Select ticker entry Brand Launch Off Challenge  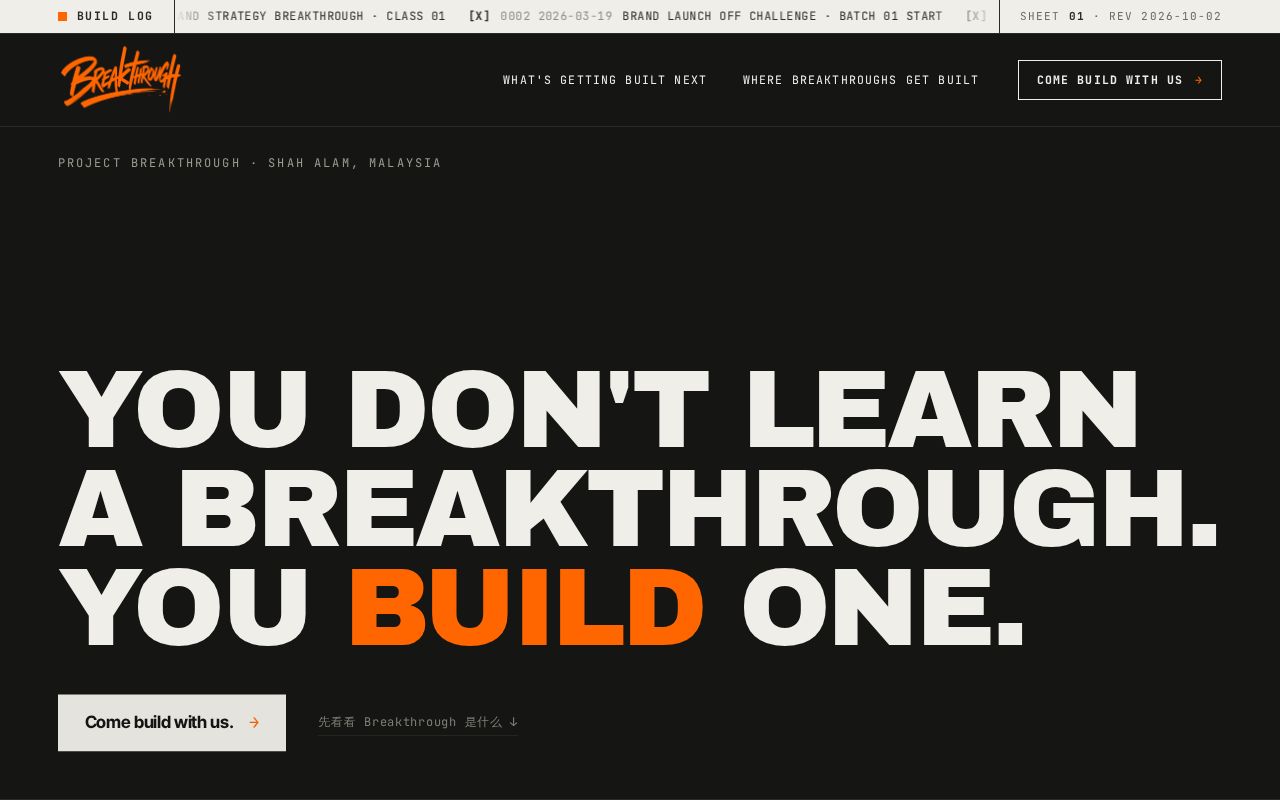[782, 16]
